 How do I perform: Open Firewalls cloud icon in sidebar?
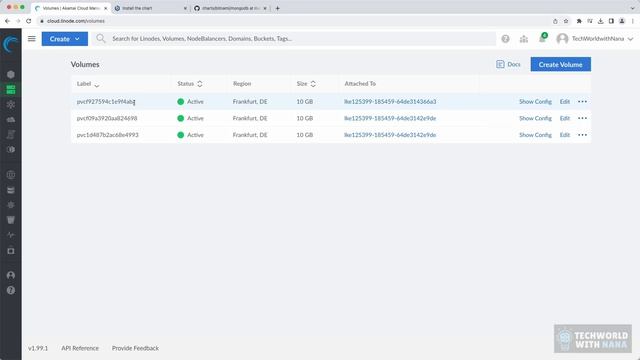point(11,120)
